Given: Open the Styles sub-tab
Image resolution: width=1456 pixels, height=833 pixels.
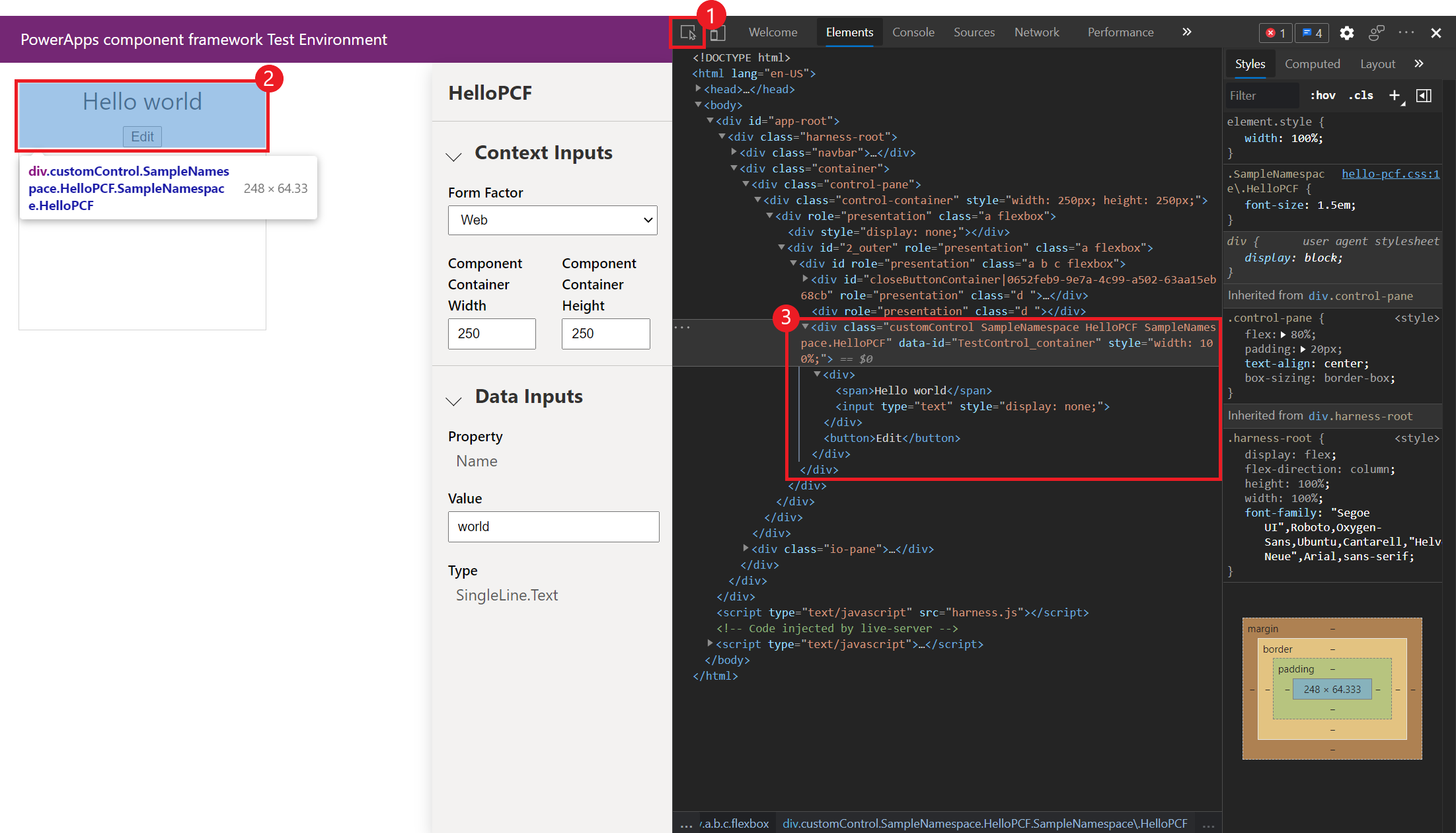Looking at the screenshot, I should tap(1250, 63).
